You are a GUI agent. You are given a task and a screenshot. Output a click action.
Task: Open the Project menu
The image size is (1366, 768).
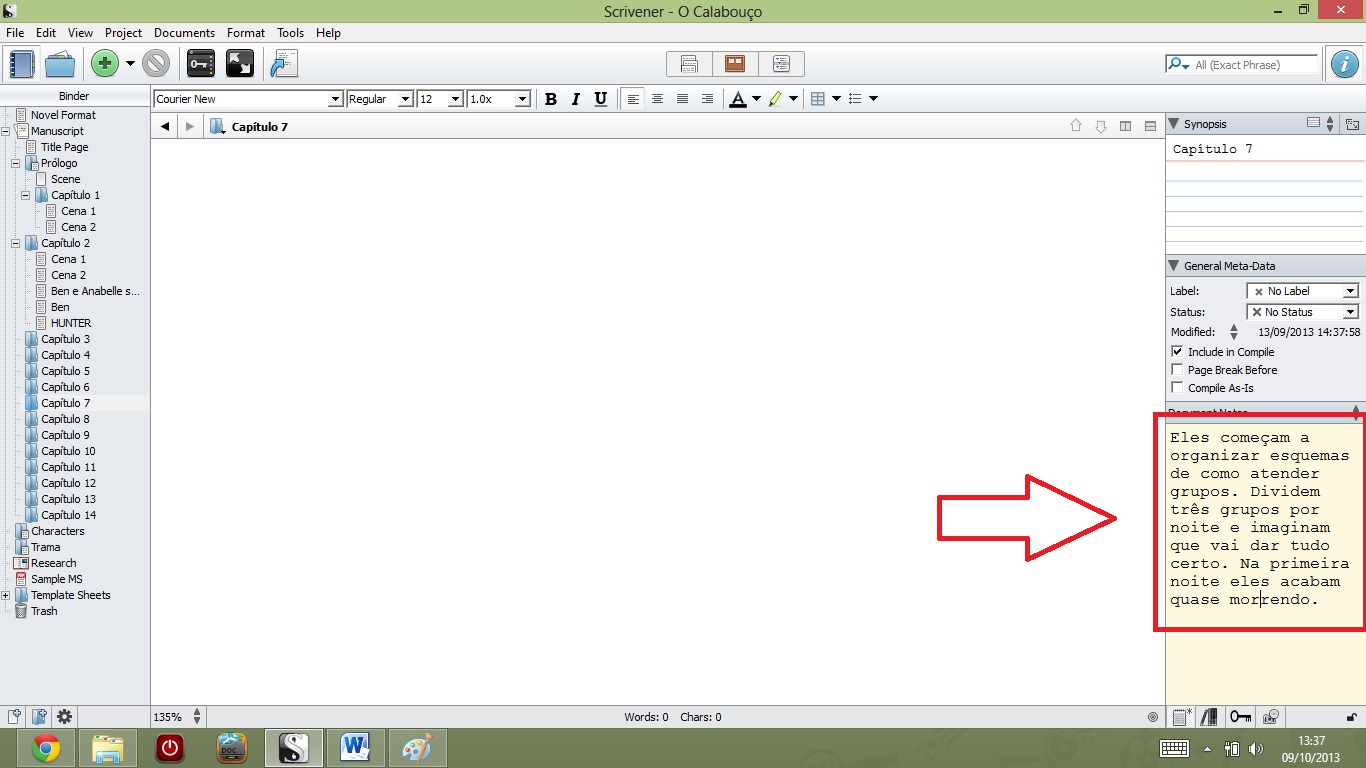(123, 32)
